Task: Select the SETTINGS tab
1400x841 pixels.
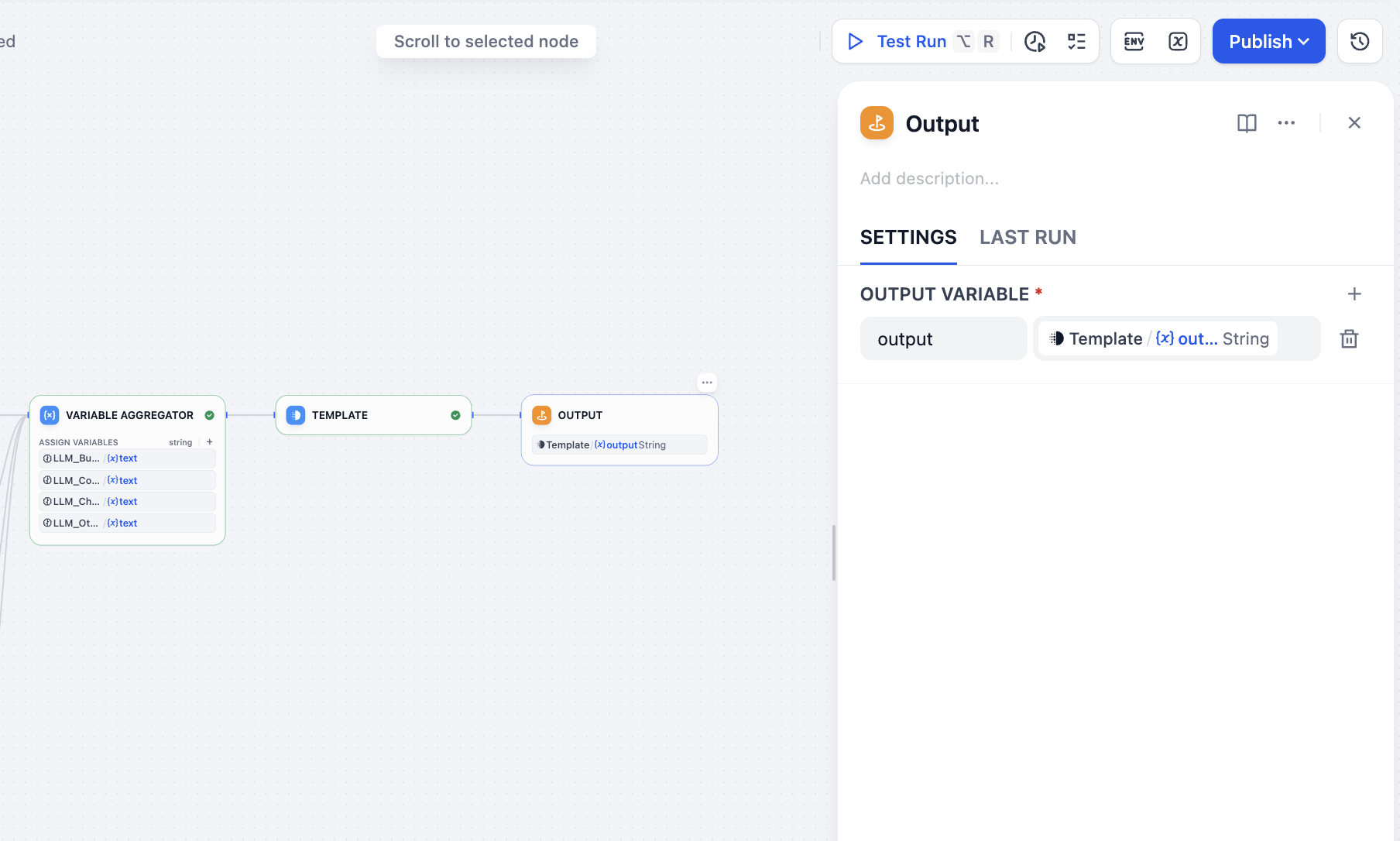Action: pyautogui.click(x=908, y=237)
